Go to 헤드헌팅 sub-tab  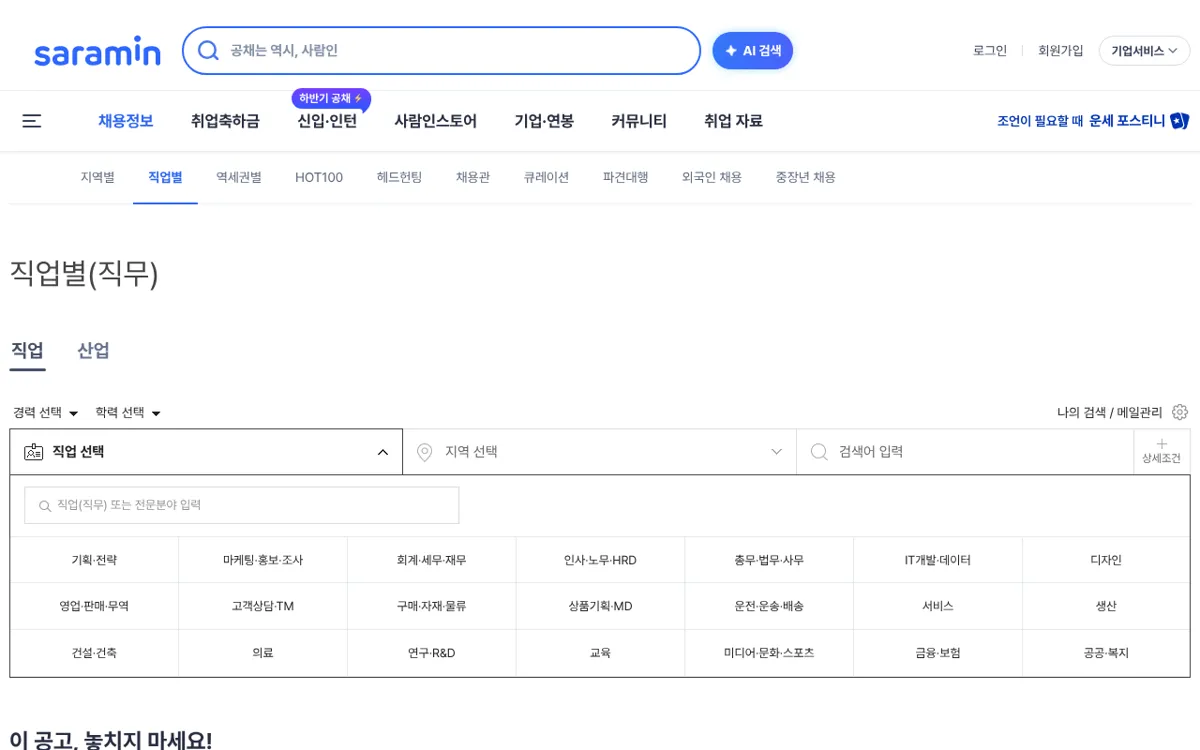point(400,177)
